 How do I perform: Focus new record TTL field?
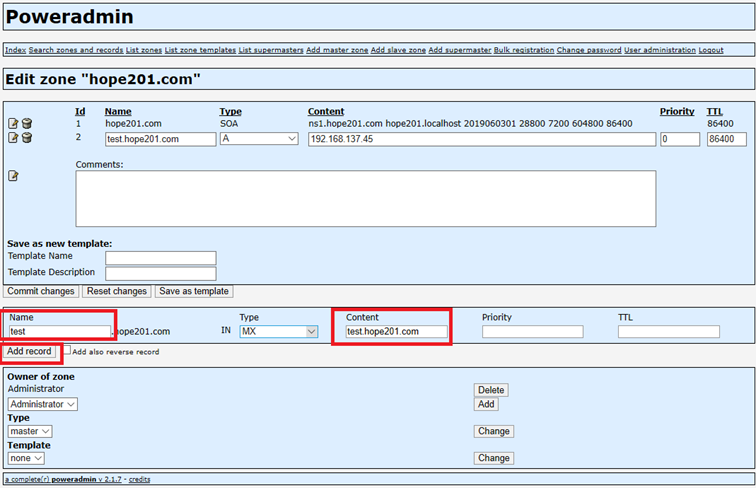[669, 331]
